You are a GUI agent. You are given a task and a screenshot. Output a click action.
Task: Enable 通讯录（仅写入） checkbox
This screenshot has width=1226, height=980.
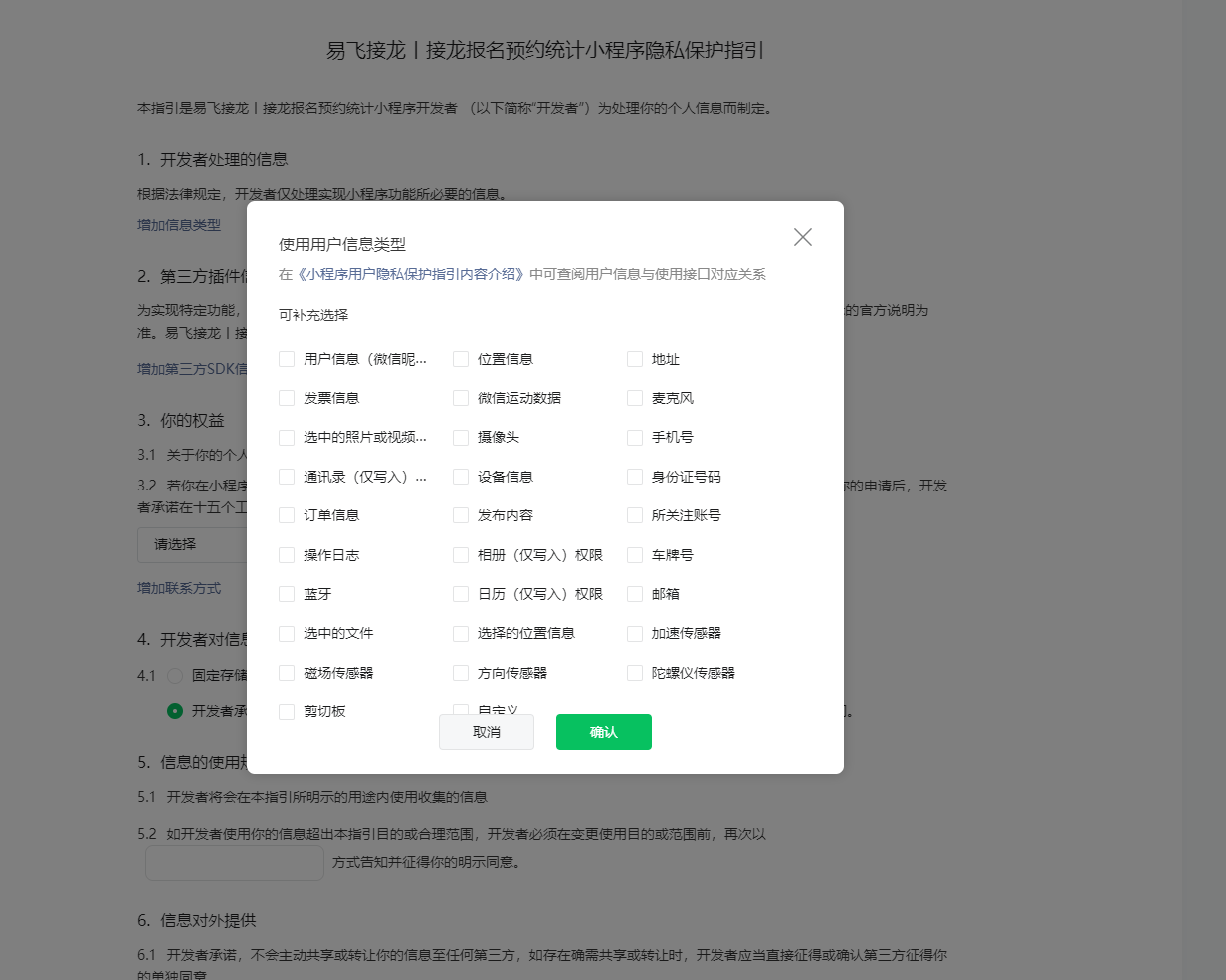[x=287, y=477]
